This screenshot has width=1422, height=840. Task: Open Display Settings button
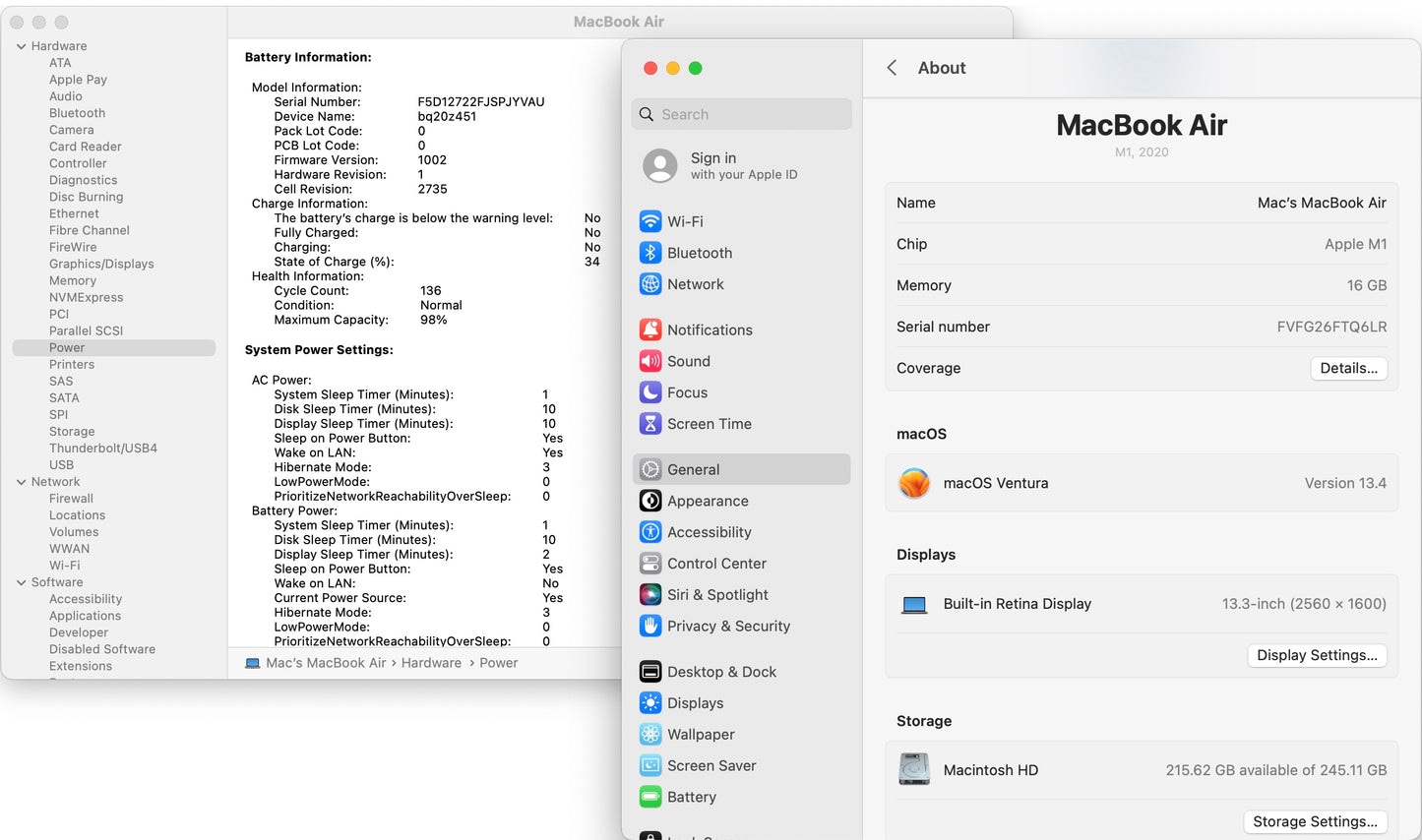(x=1317, y=655)
